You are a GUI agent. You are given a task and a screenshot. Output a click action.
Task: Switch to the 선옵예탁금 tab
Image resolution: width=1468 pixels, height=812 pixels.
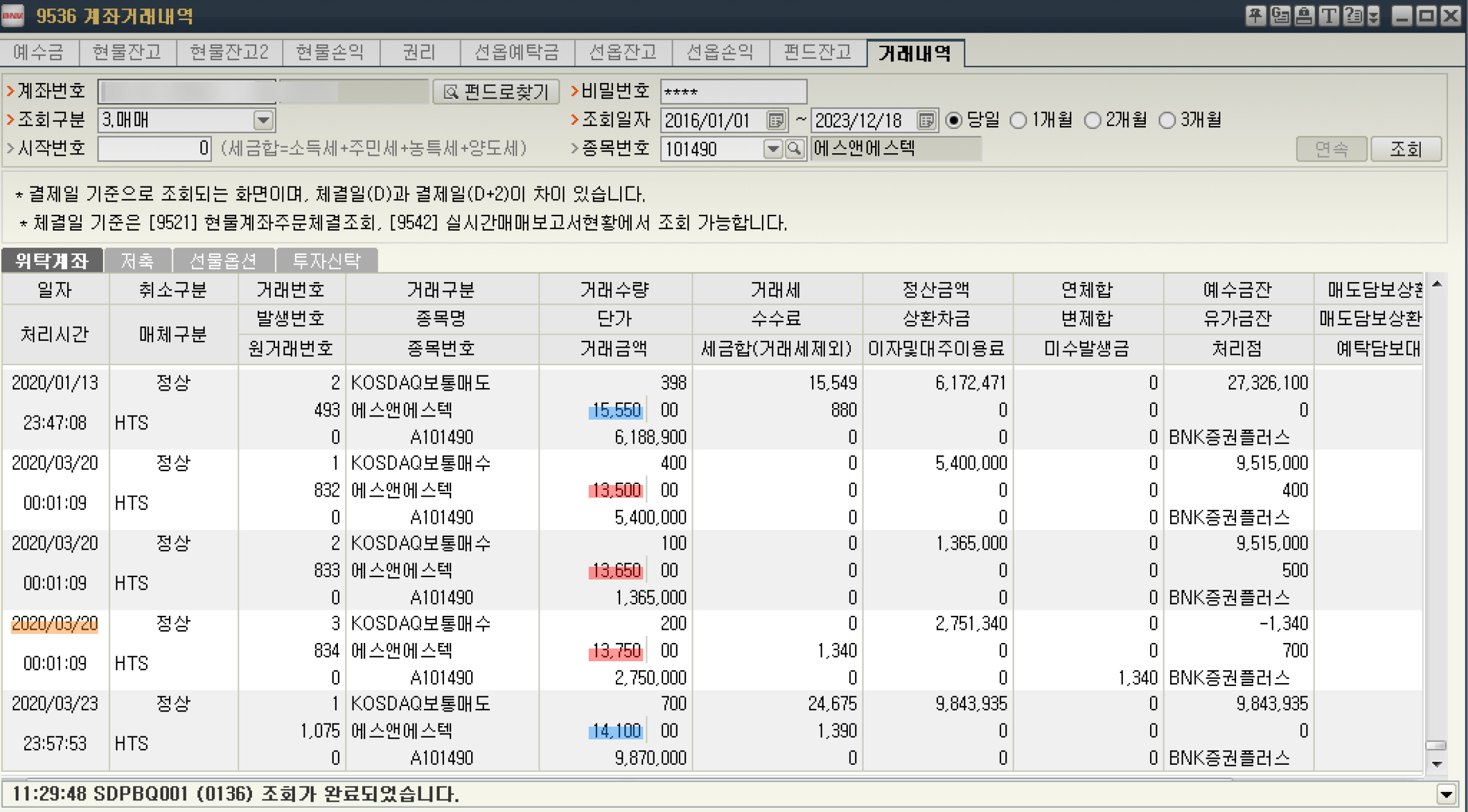point(517,52)
